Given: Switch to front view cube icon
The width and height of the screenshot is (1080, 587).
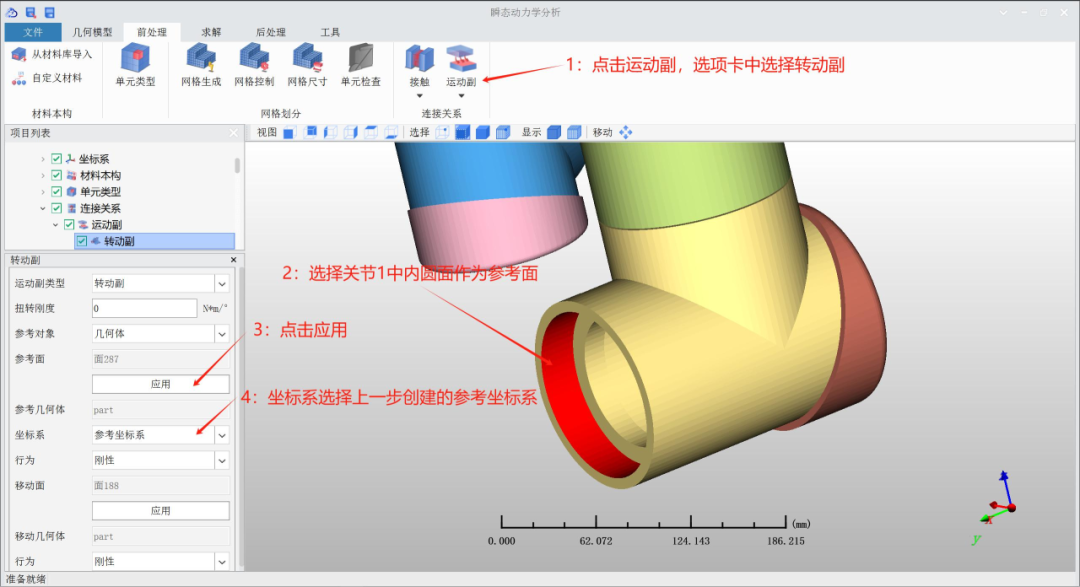Looking at the screenshot, I should coord(289,132).
